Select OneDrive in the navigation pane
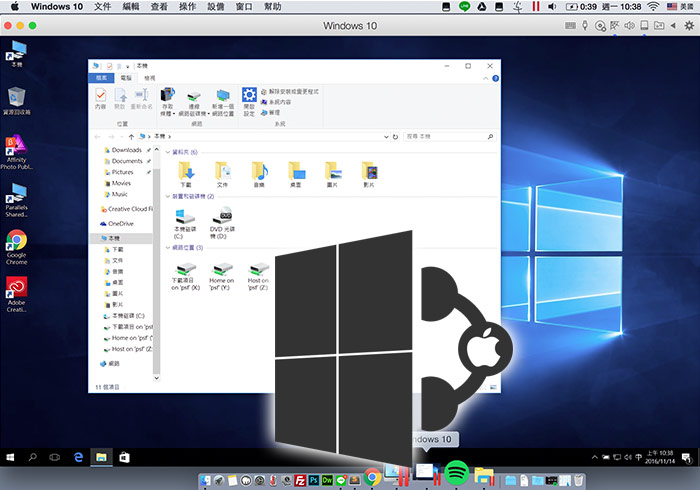The image size is (700, 490). [x=117, y=224]
